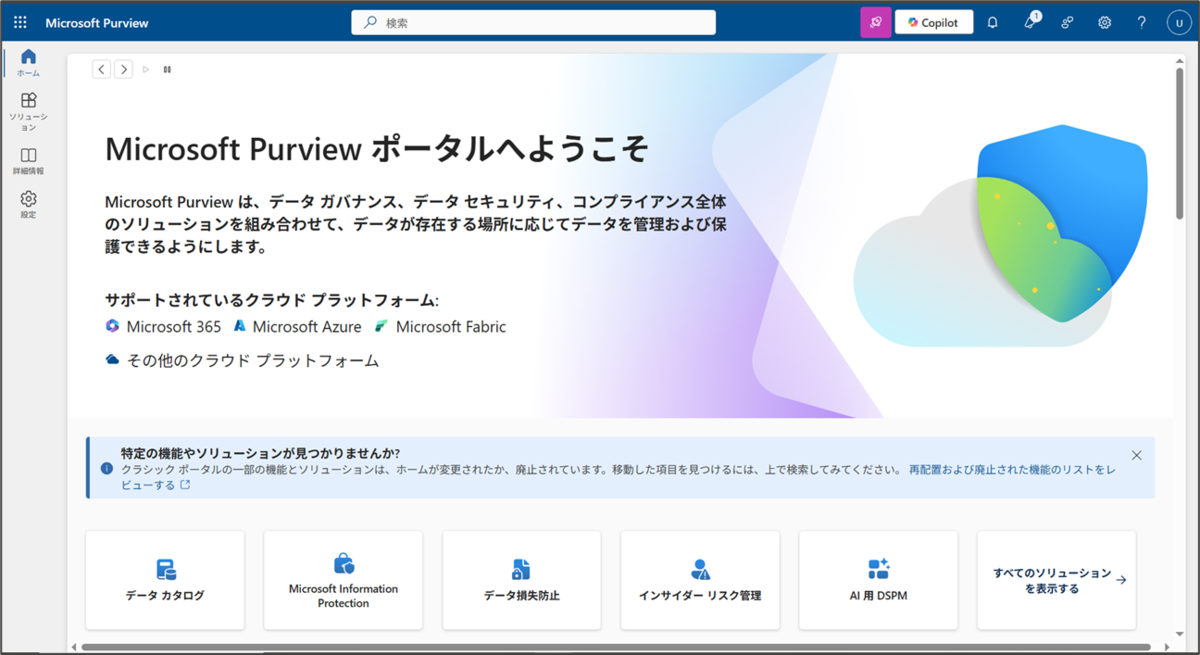This screenshot has height=655, width=1200.
Task: Click the horizontal scrollbar at bottom
Action: pyautogui.click(x=616, y=647)
